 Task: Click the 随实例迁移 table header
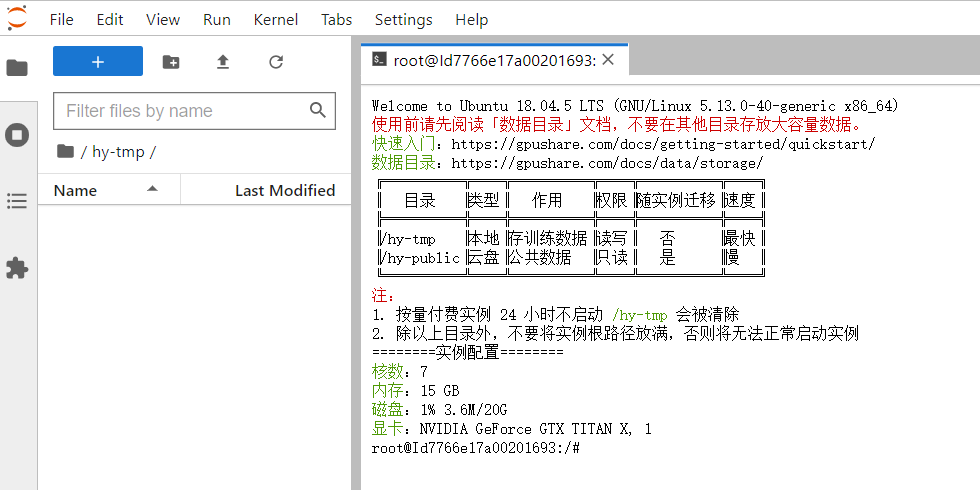tap(678, 201)
